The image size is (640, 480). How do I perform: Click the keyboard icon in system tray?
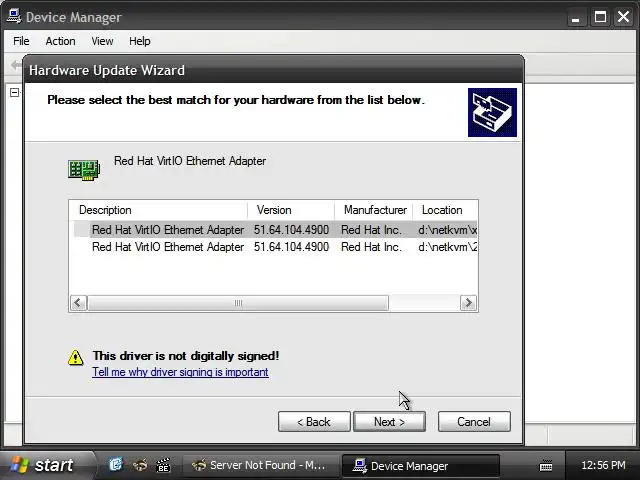546,465
